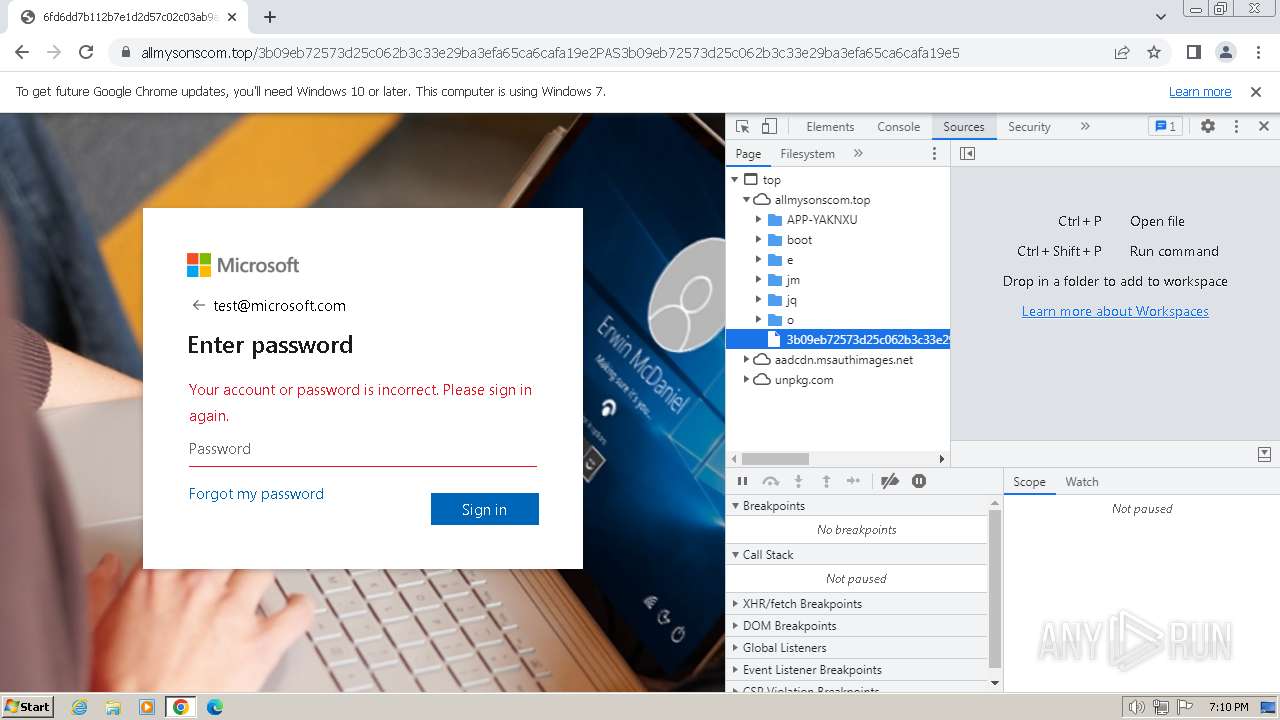The height and width of the screenshot is (720, 1280).
Task: Expand XHR/fetch Breakpoints section
Action: click(x=856, y=604)
